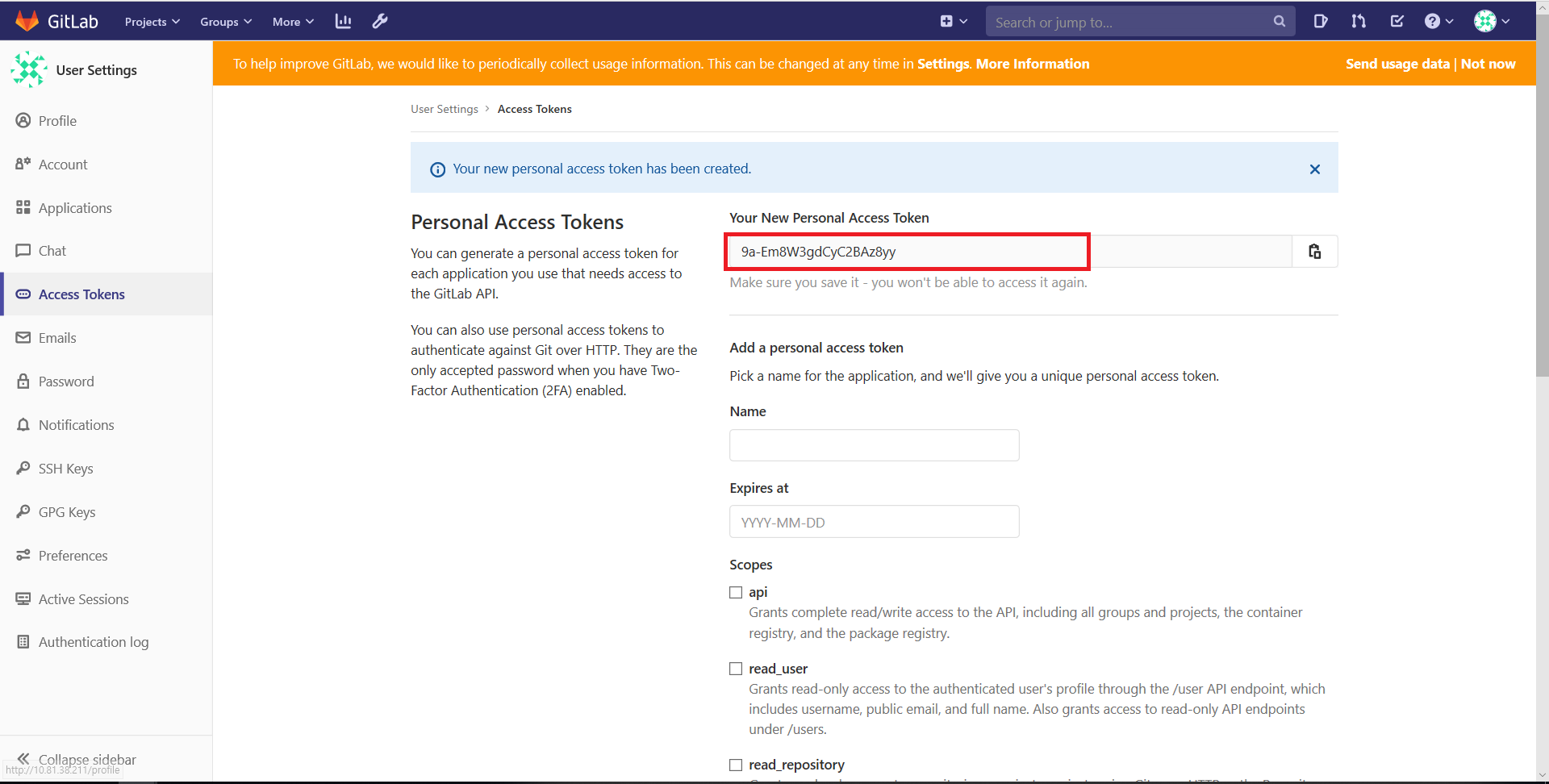Click the Authentication log icon
The width and height of the screenshot is (1549, 784).
(23, 642)
